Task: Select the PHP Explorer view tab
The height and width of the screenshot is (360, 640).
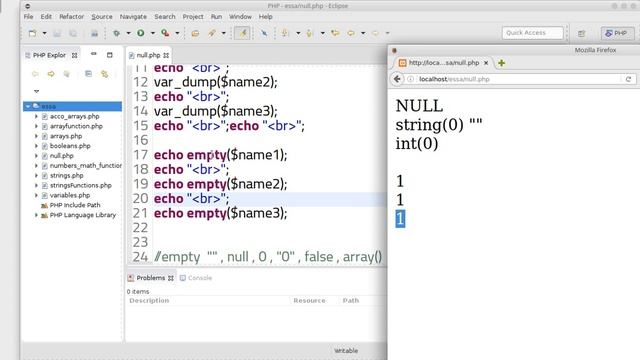Action: (x=50, y=55)
